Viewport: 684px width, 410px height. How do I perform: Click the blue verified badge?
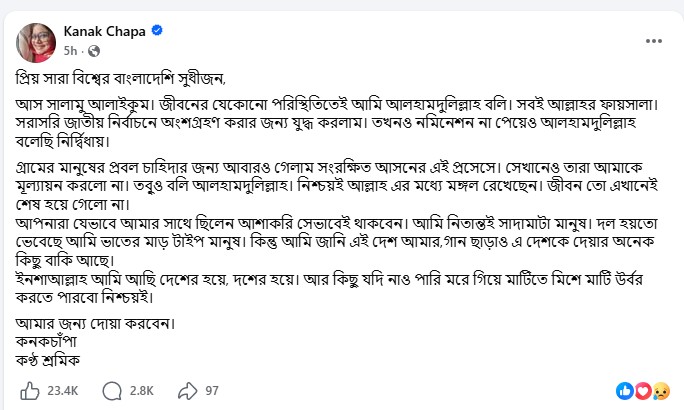(156, 31)
